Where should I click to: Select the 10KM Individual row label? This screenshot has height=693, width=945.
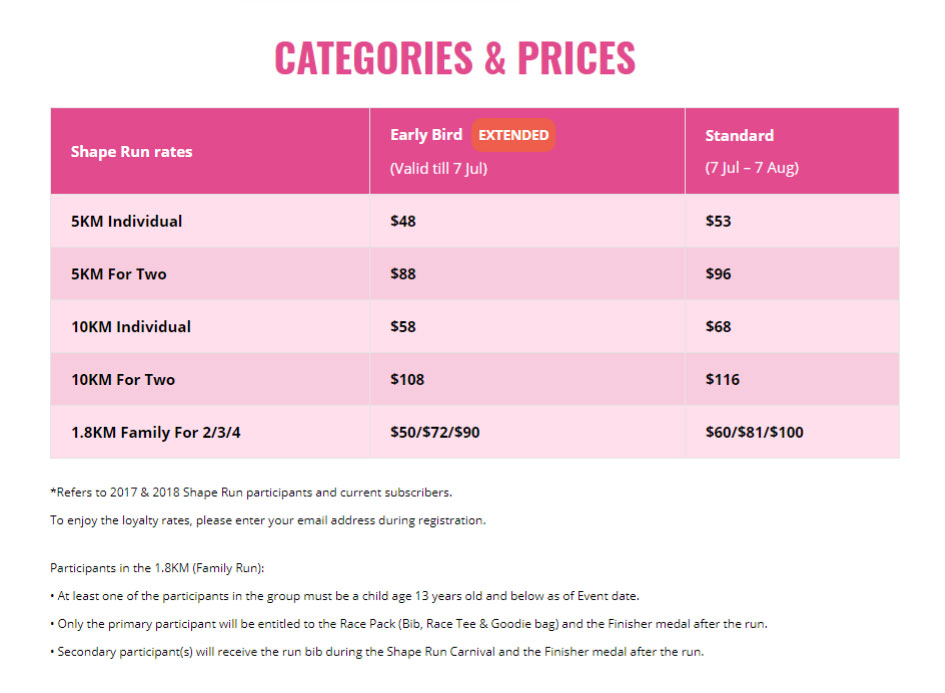(x=131, y=327)
